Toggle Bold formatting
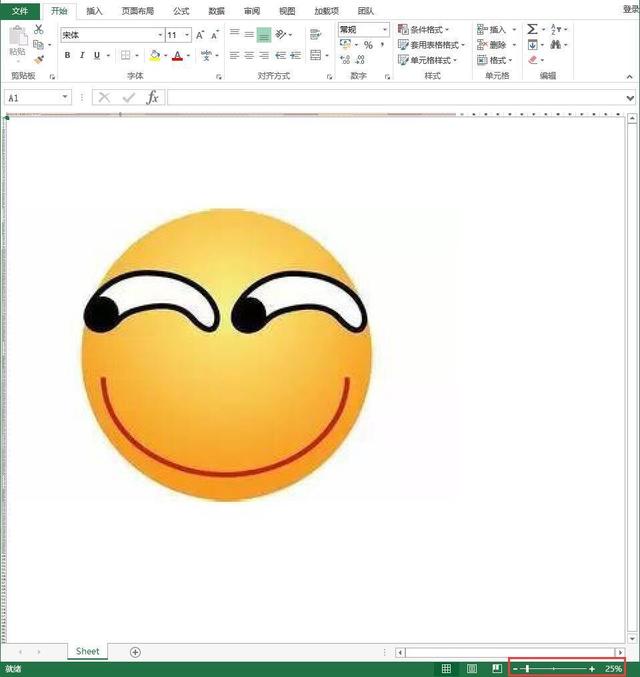The width and height of the screenshot is (640, 677). 67,55
